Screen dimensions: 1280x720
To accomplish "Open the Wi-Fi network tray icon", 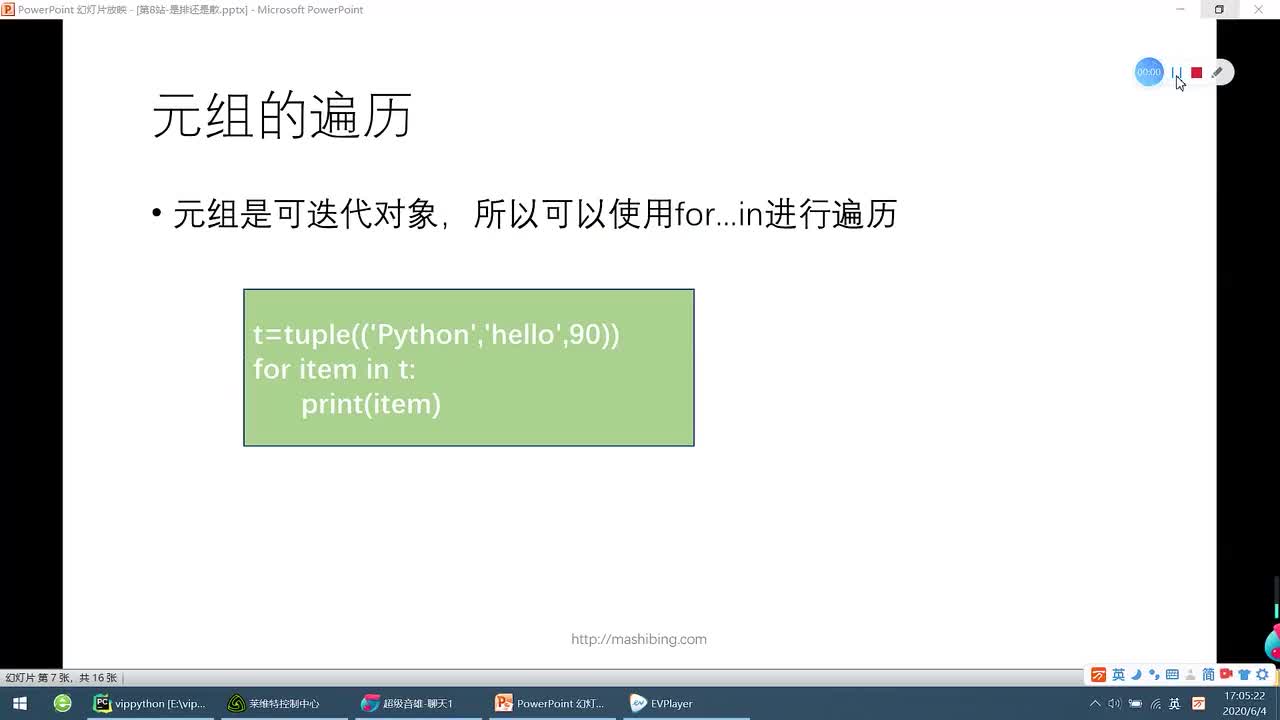I will [1156, 705].
